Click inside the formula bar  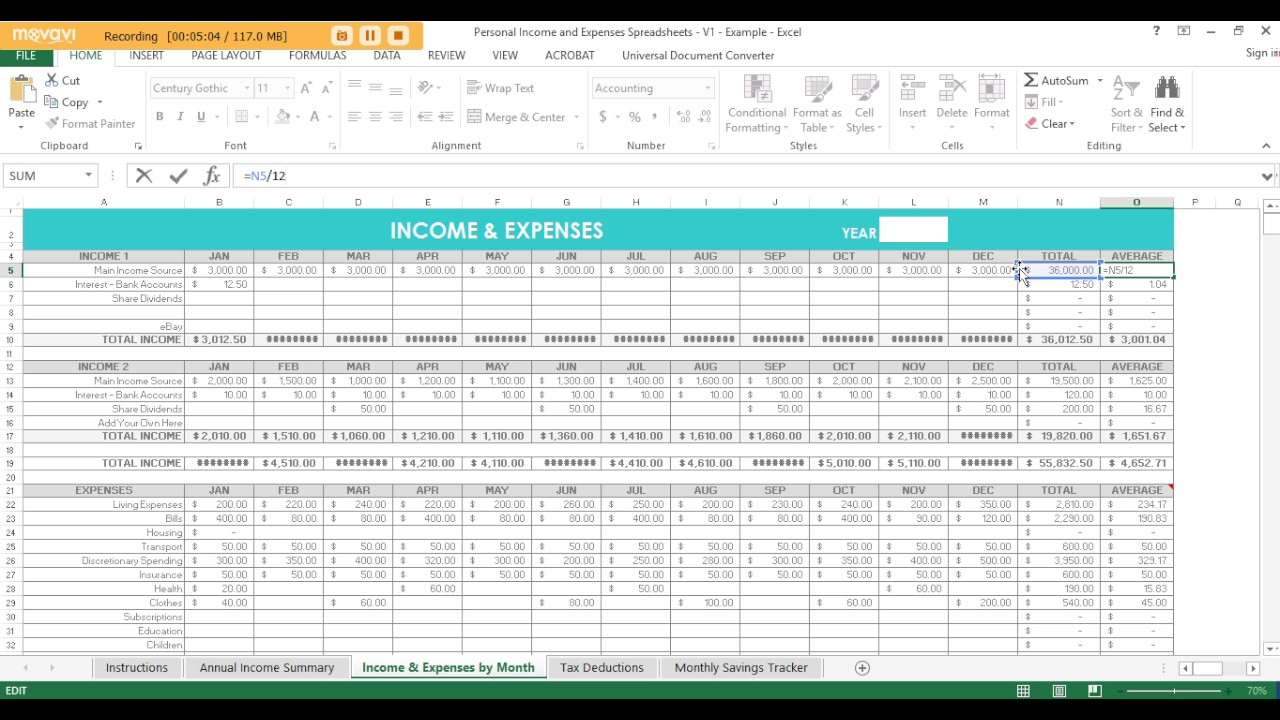click(x=400, y=175)
